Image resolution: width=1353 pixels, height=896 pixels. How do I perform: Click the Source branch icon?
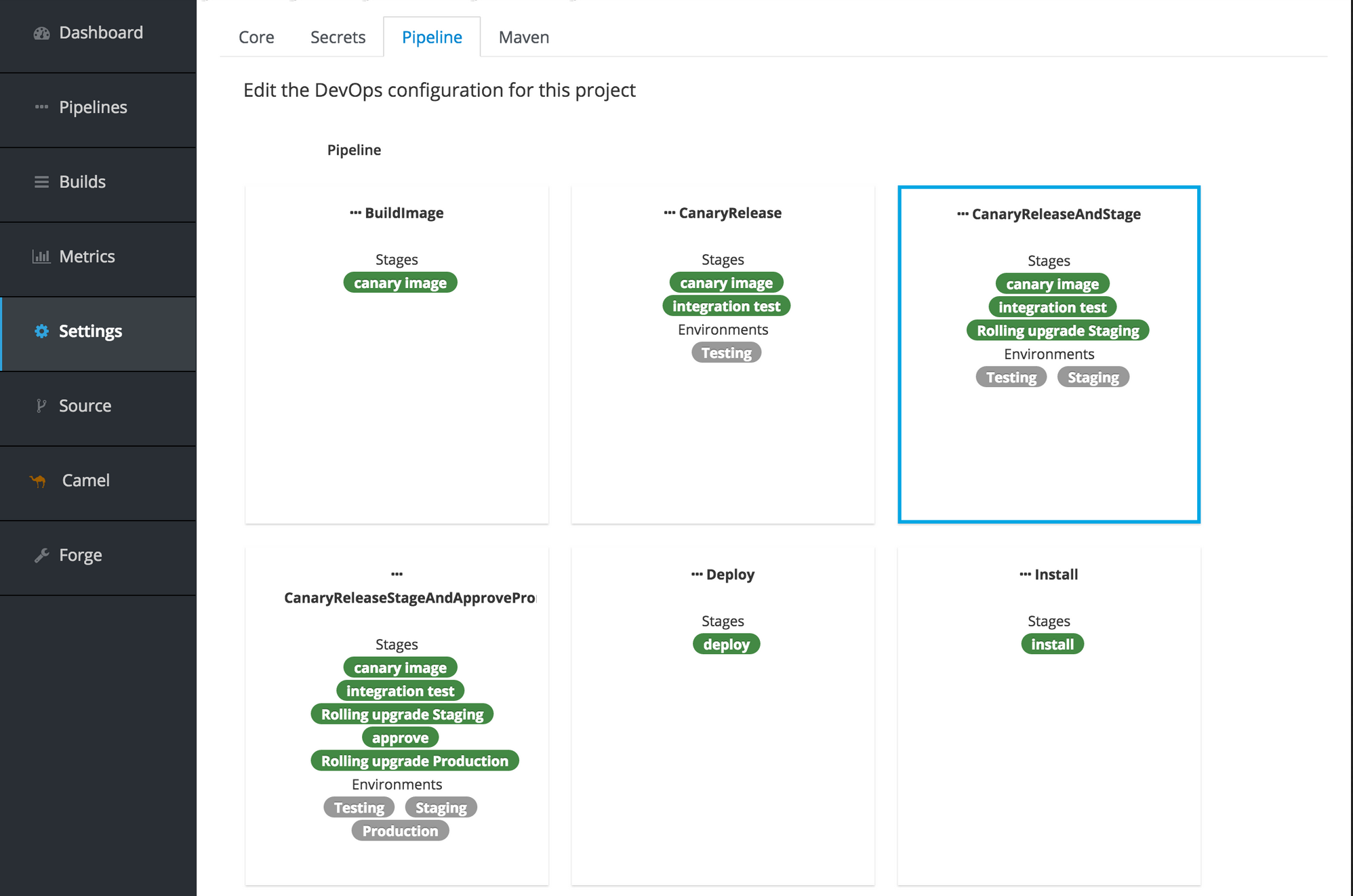41,405
